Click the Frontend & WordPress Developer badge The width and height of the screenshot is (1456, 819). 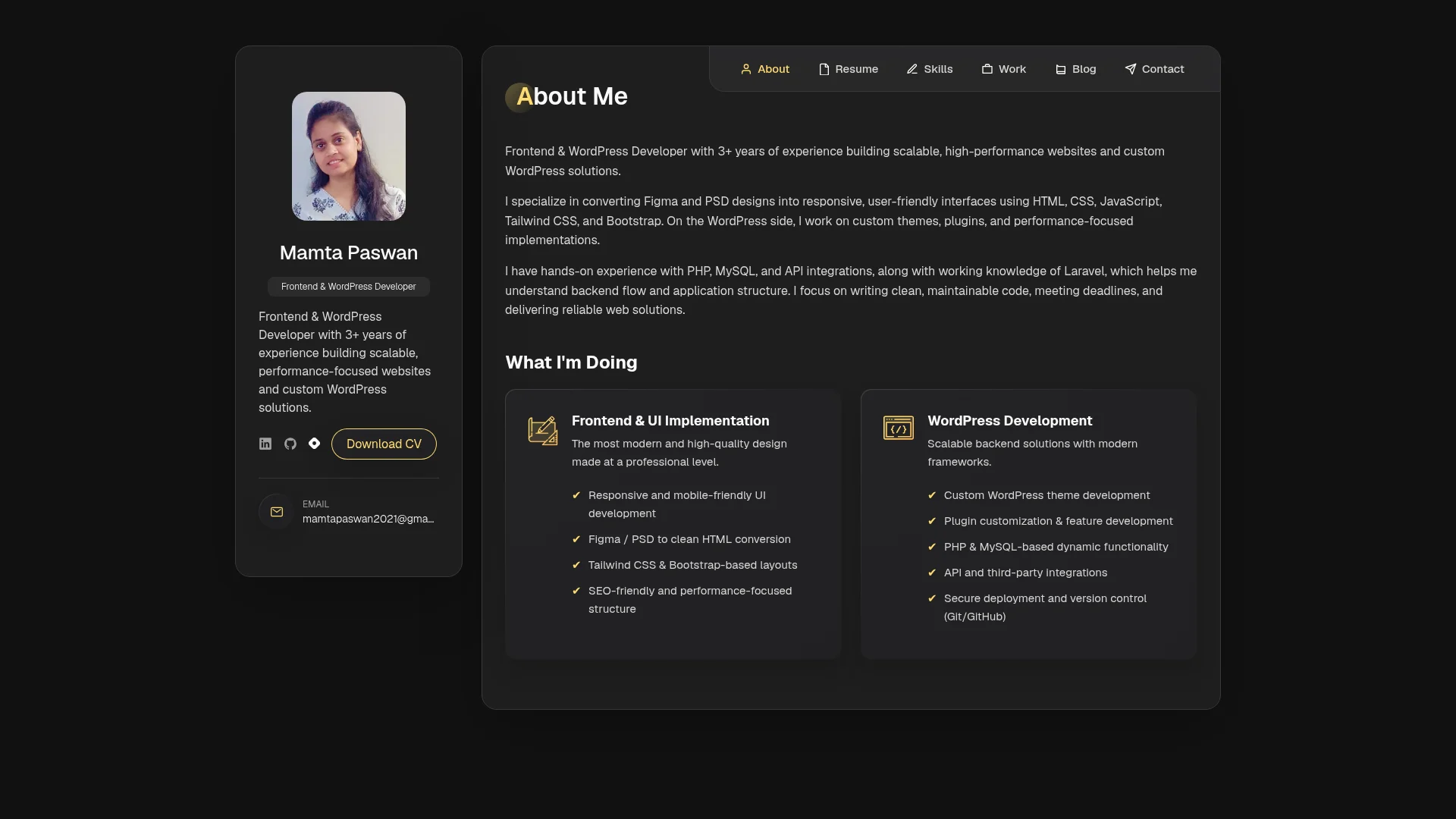coord(349,287)
